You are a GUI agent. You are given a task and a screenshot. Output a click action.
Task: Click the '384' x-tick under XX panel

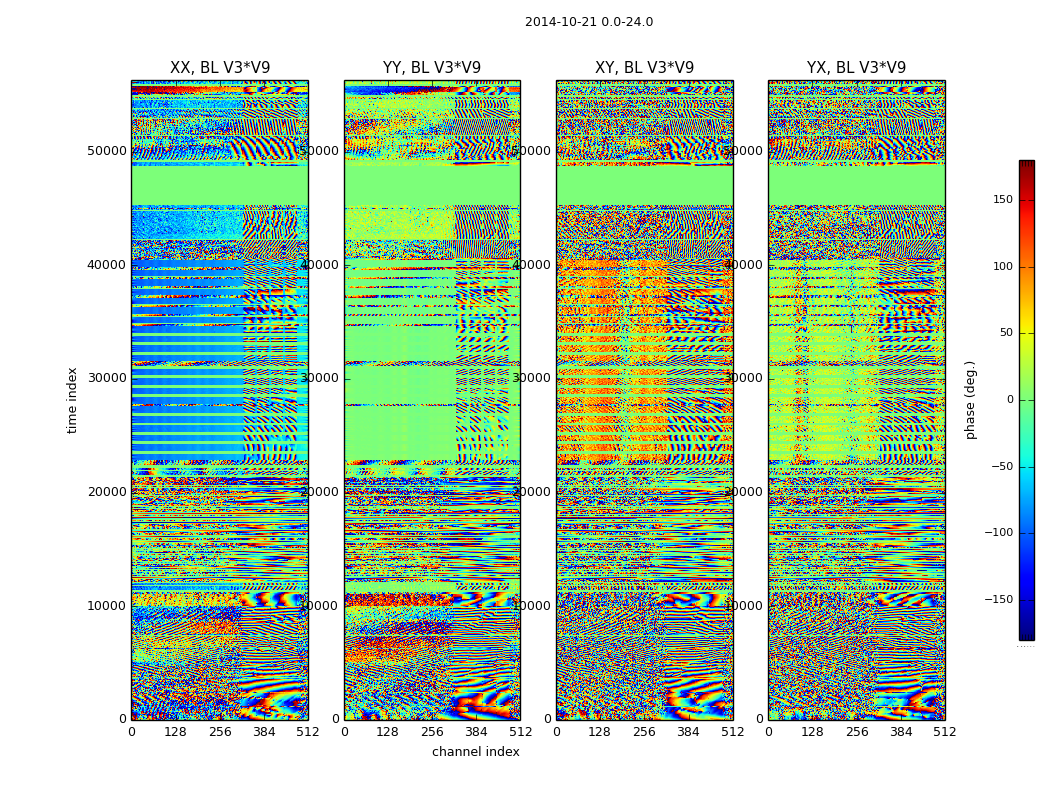[x=264, y=732]
